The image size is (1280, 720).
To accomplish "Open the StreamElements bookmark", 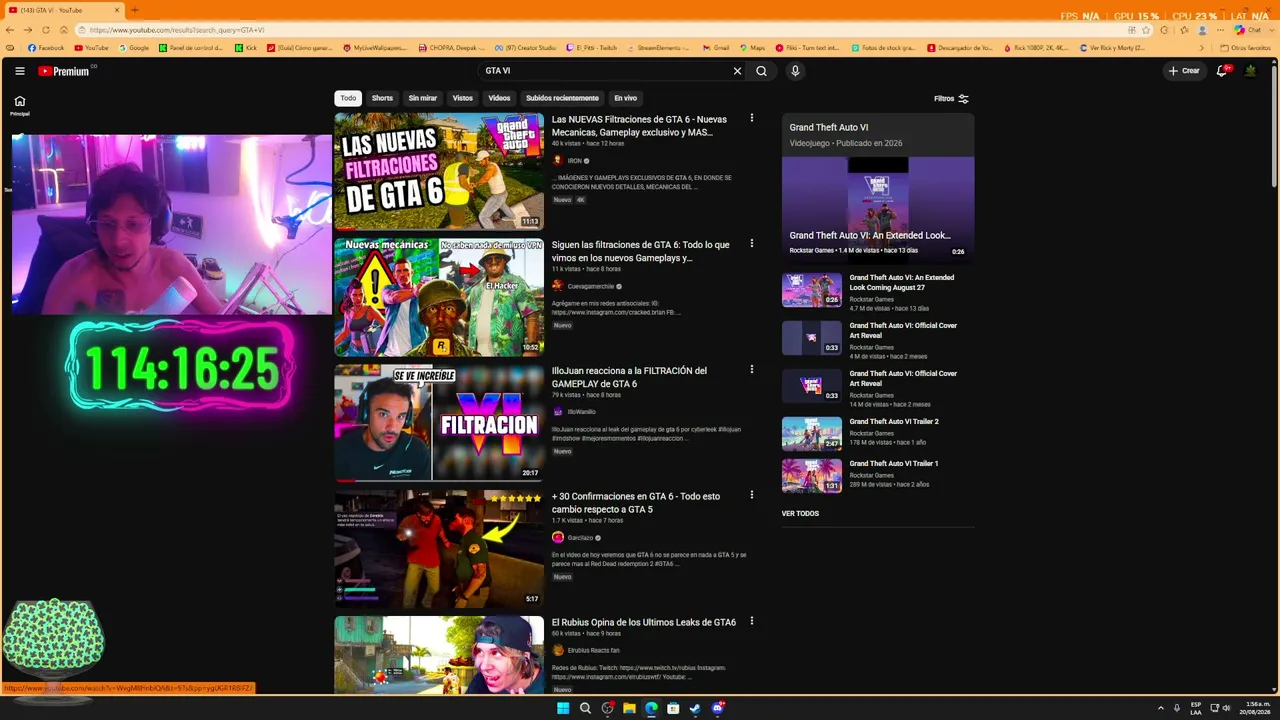I will tap(658, 48).
